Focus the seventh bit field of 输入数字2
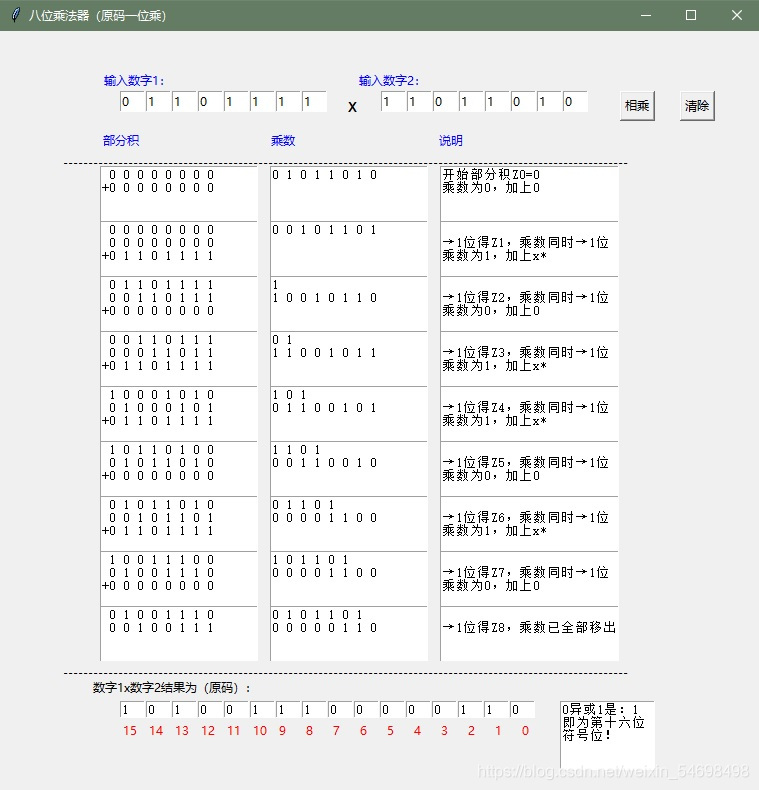This screenshot has height=790, width=759. click(x=549, y=102)
